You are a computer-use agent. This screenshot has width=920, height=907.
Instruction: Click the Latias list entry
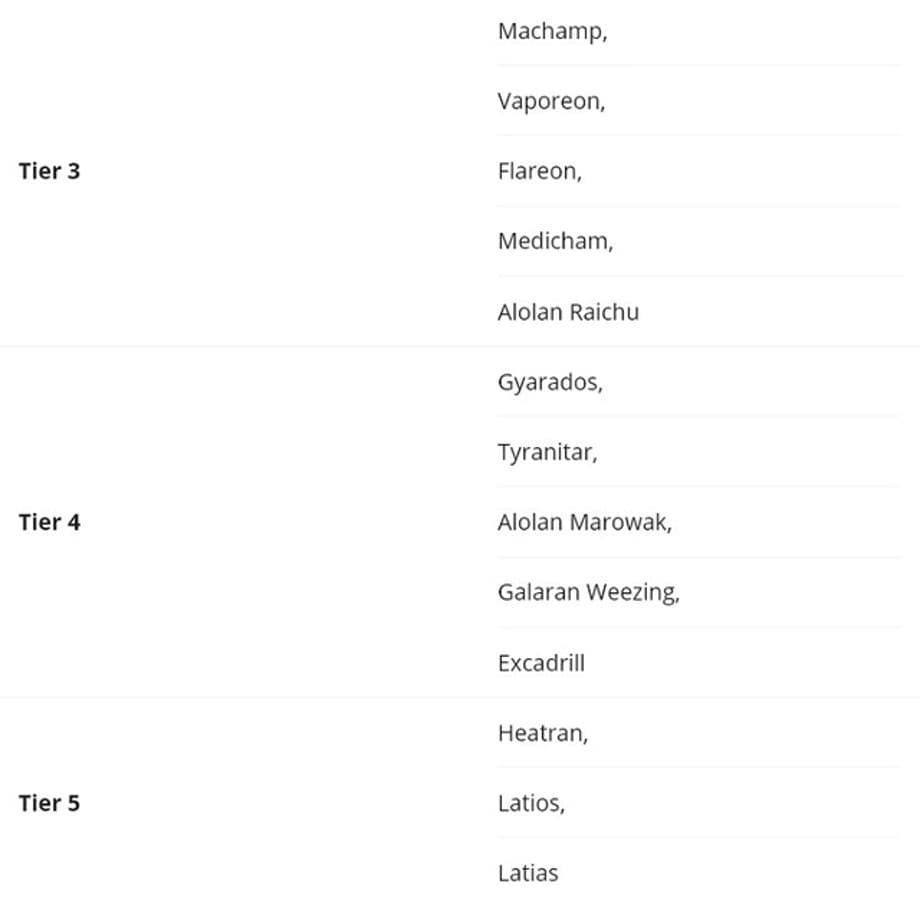(527, 873)
